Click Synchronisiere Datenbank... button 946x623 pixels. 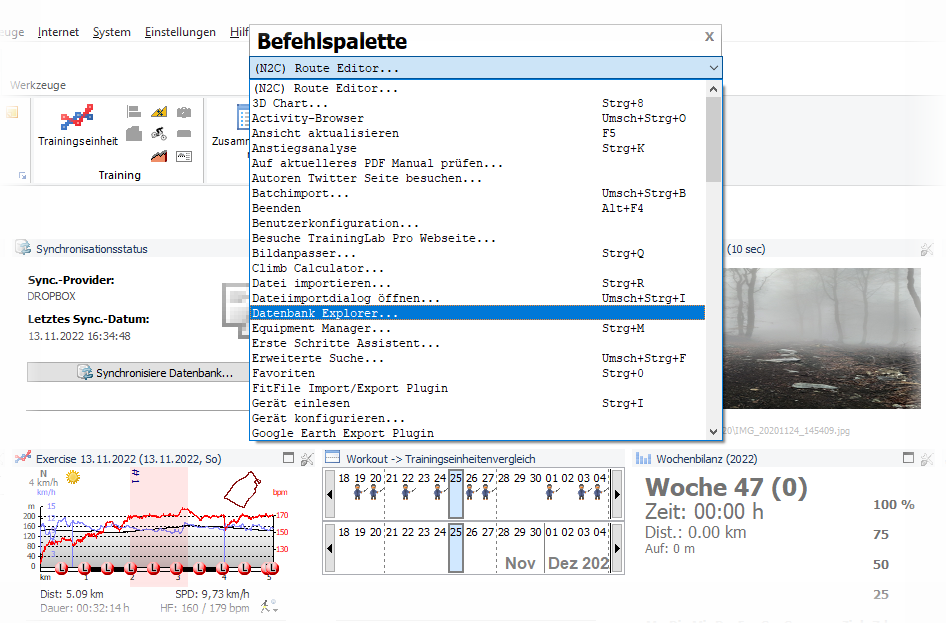click(138, 372)
